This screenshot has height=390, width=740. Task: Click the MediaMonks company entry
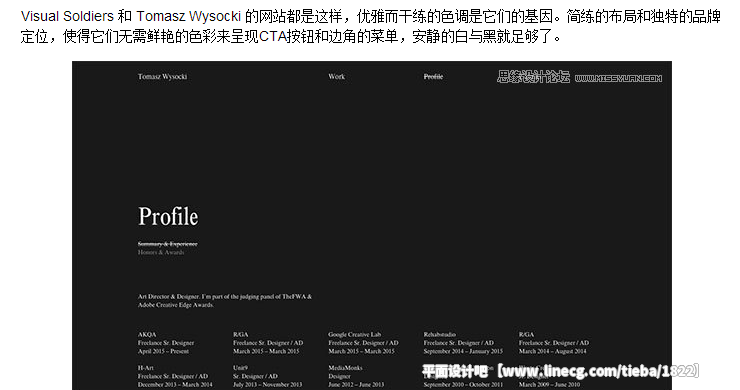pyautogui.click(x=345, y=368)
